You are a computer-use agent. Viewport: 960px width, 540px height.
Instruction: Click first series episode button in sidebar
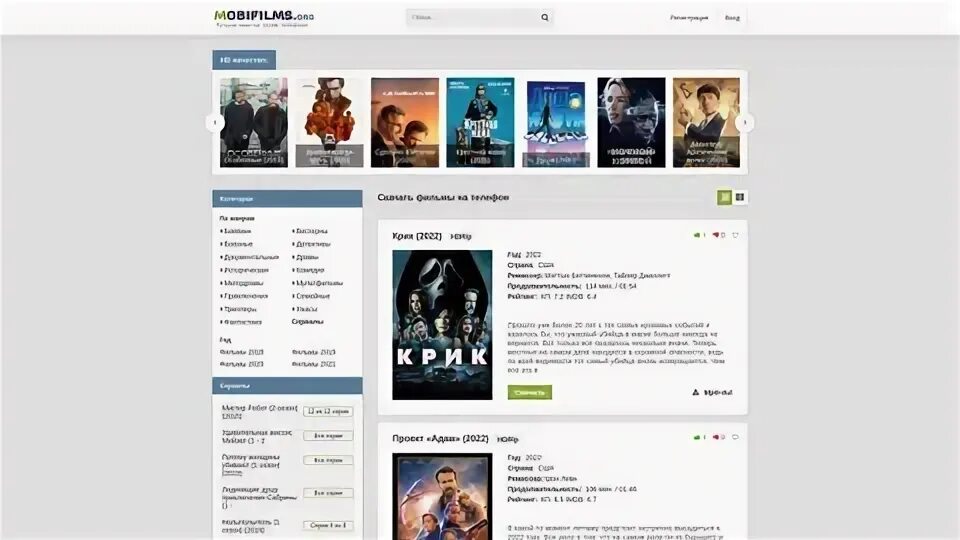[x=328, y=411]
